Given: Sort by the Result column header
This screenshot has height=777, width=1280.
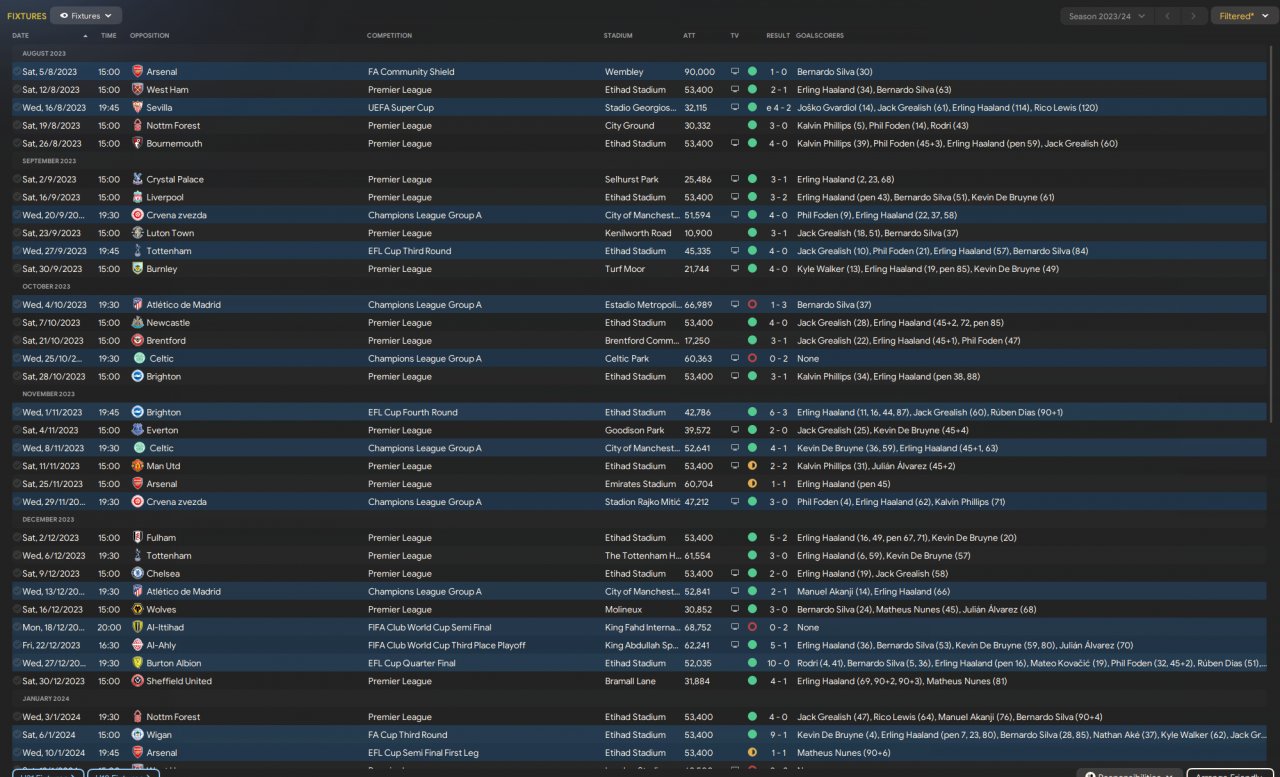Looking at the screenshot, I should pos(778,36).
